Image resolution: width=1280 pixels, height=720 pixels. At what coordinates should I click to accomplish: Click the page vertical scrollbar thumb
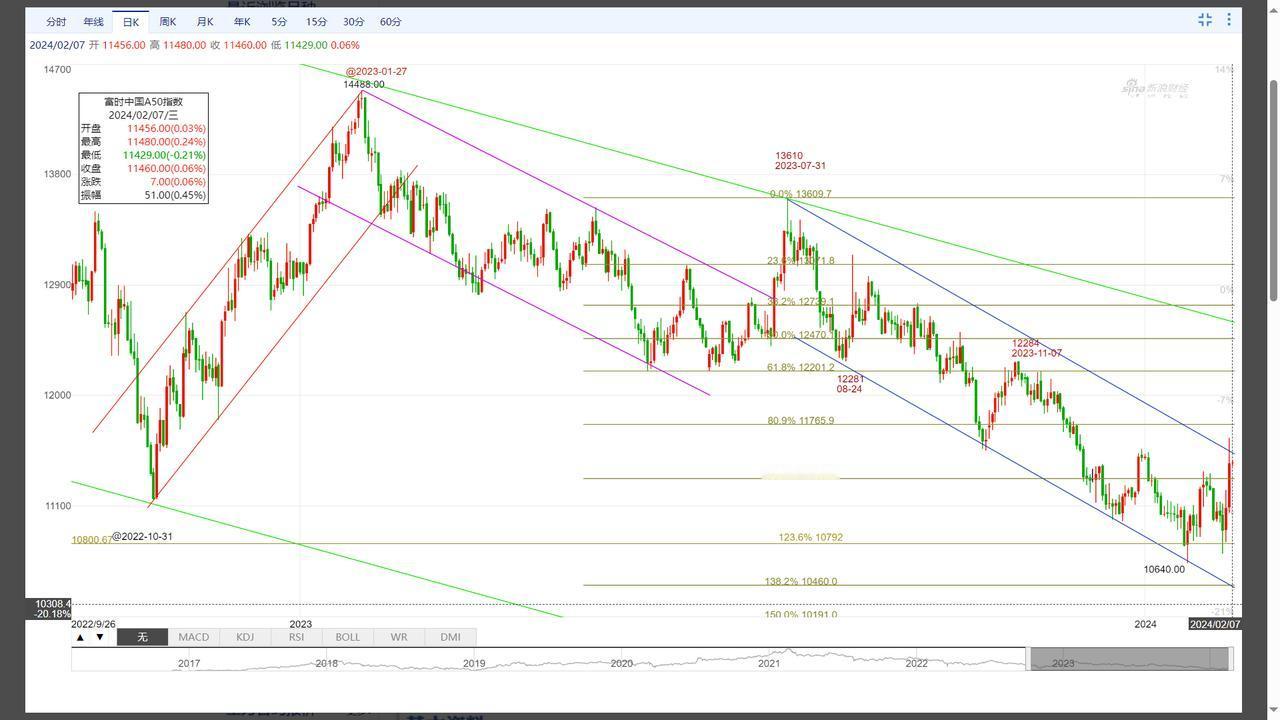(1273, 189)
